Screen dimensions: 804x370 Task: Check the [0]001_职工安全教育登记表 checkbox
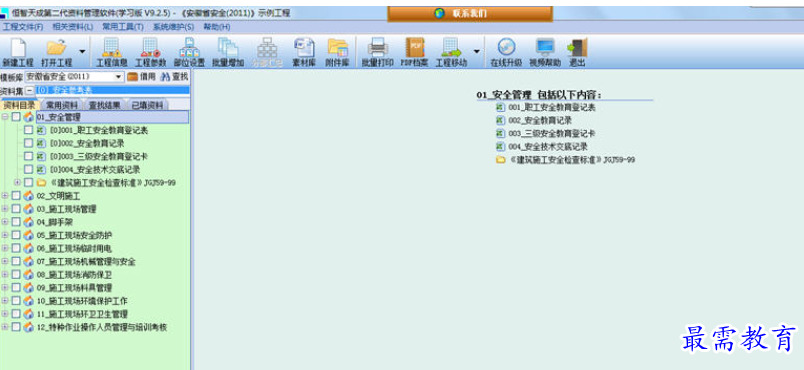(x=28, y=130)
